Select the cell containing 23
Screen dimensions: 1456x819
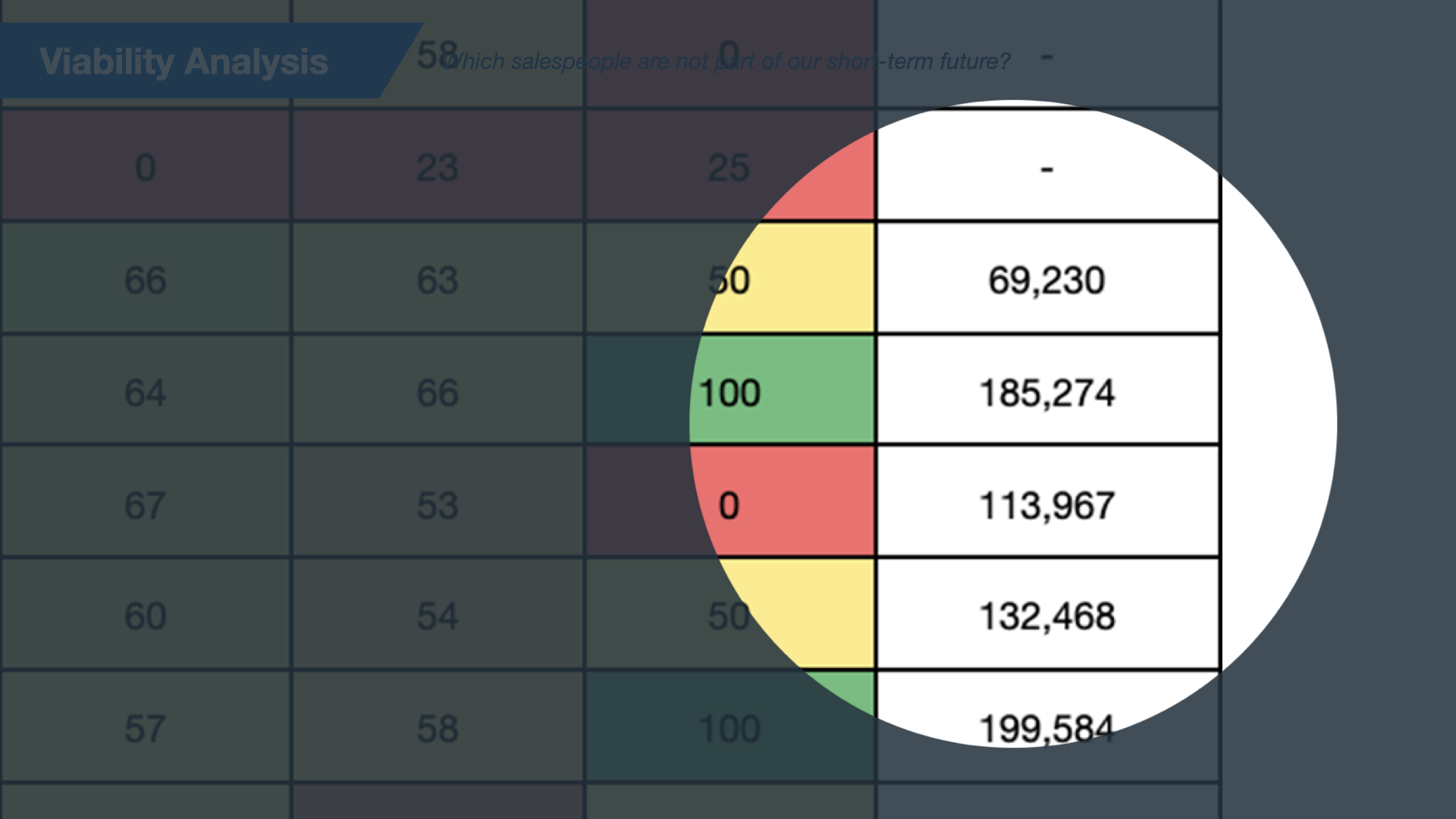(x=438, y=166)
